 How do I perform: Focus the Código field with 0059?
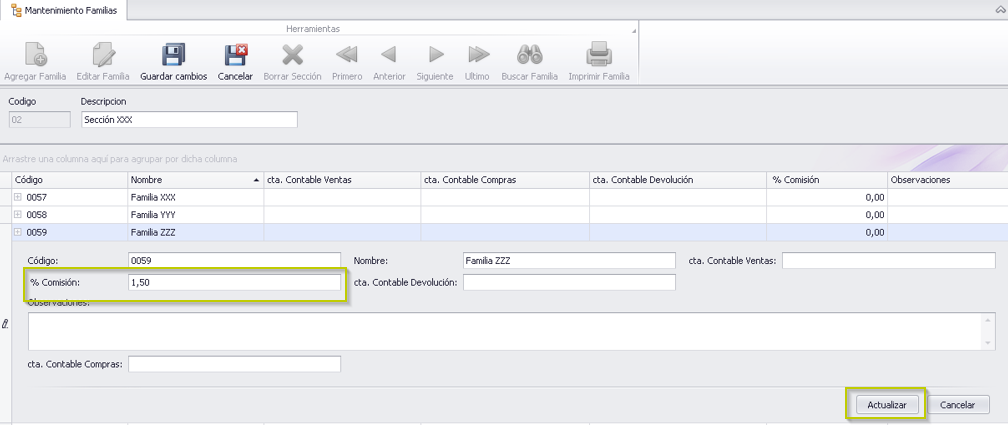click(x=235, y=260)
